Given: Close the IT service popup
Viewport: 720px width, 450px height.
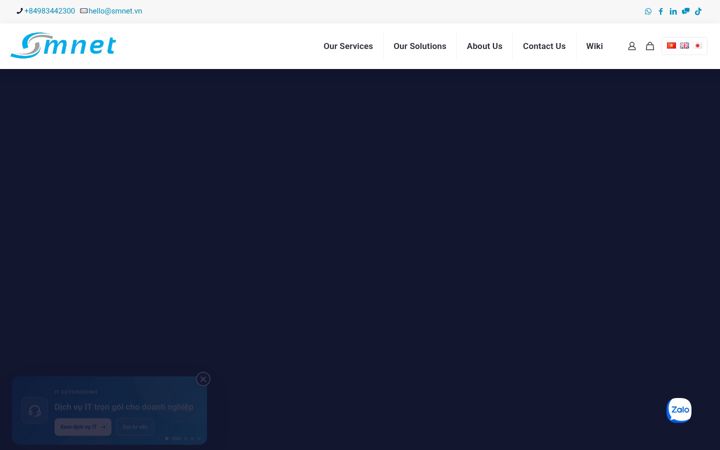Looking at the screenshot, I should coord(203,379).
